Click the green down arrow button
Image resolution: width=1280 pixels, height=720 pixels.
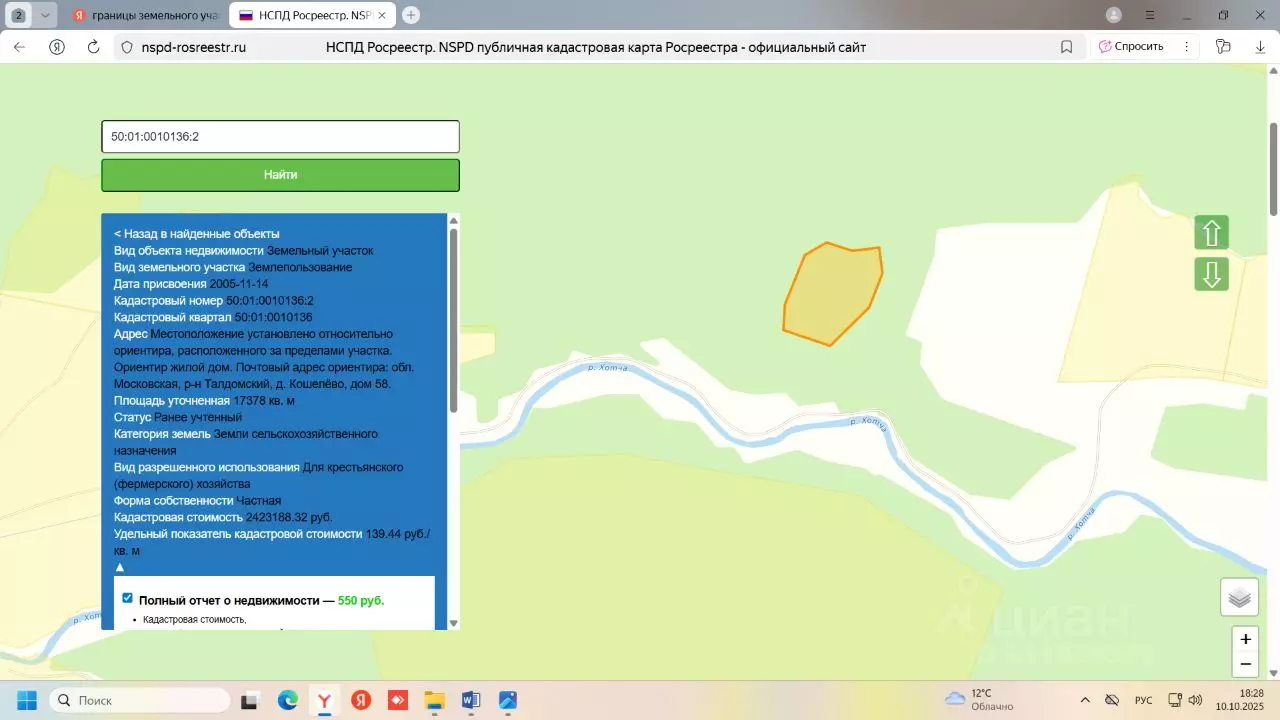click(1211, 274)
